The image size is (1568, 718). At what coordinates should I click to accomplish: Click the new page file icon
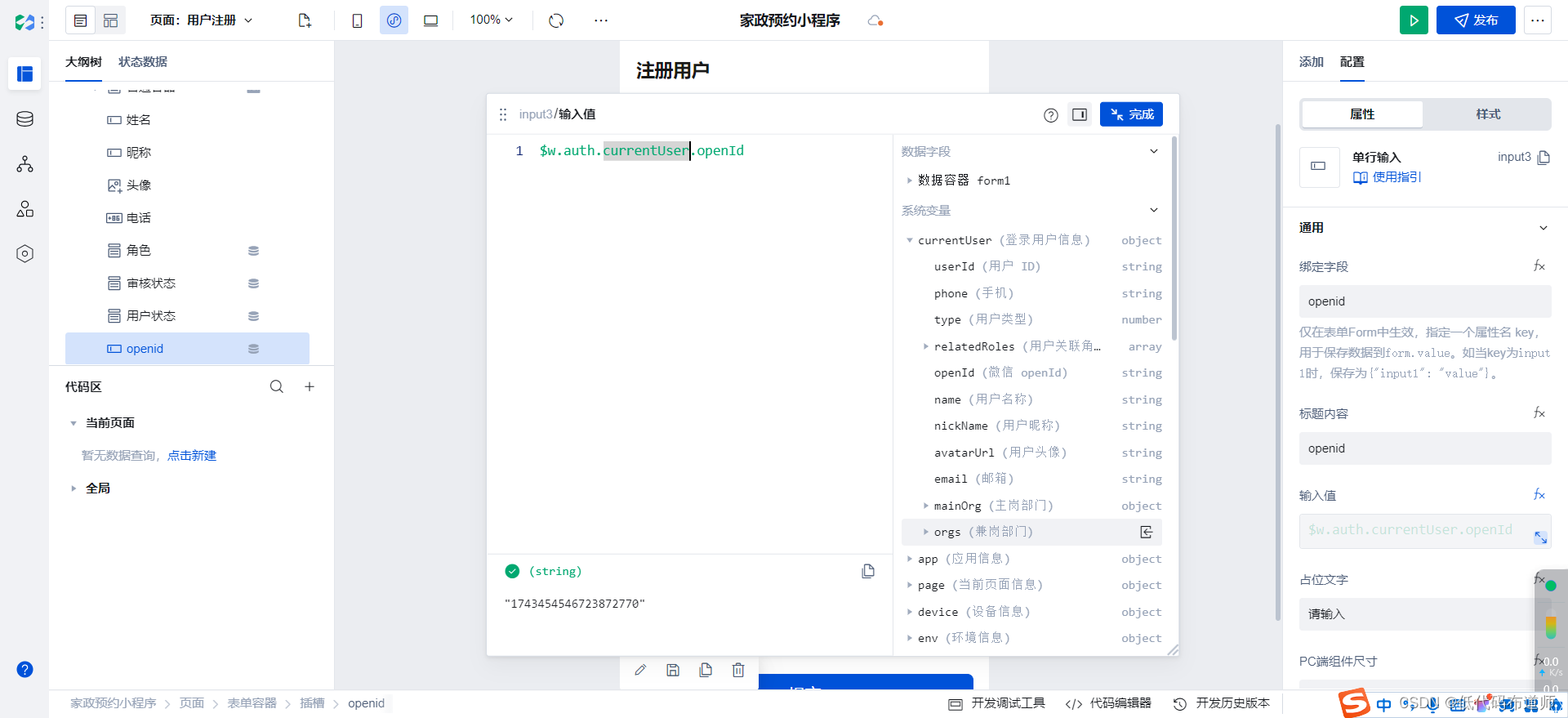click(x=305, y=20)
